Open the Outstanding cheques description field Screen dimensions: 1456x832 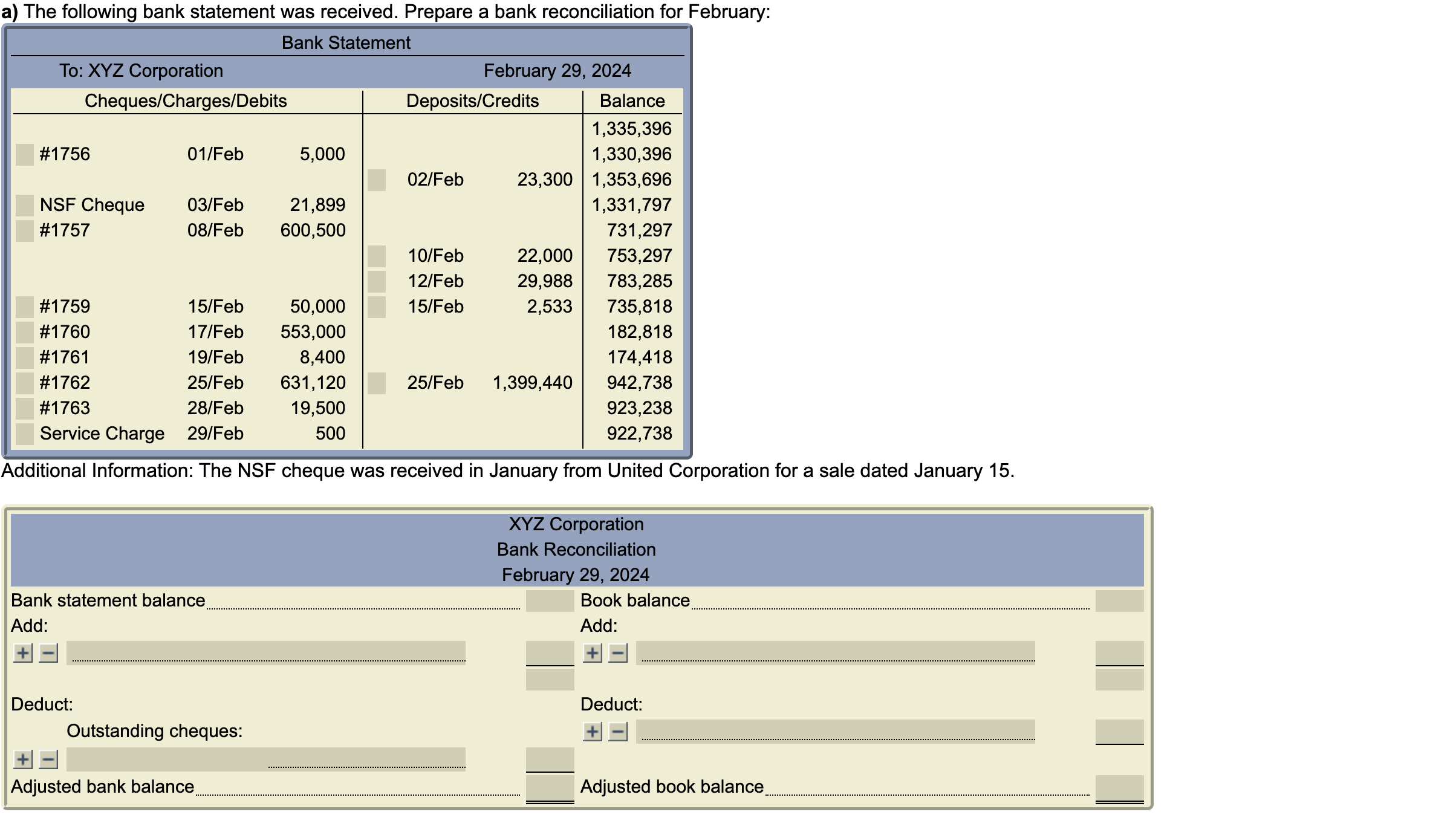pyautogui.click(x=266, y=759)
